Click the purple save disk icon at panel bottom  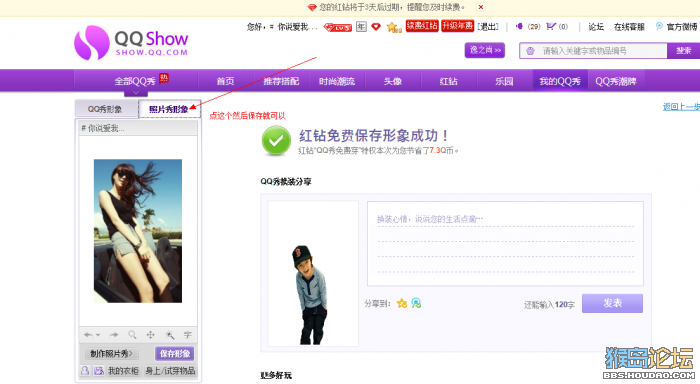tap(99, 371)
